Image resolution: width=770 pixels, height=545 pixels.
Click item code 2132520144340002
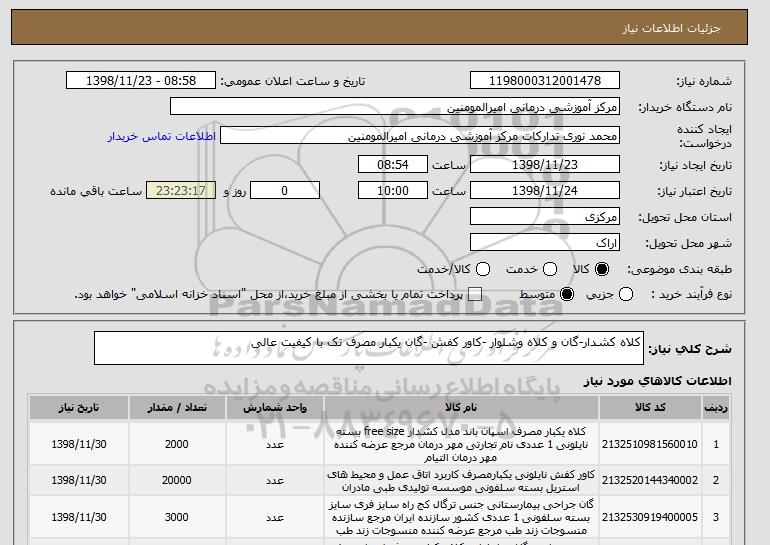(x=650, y=480)
